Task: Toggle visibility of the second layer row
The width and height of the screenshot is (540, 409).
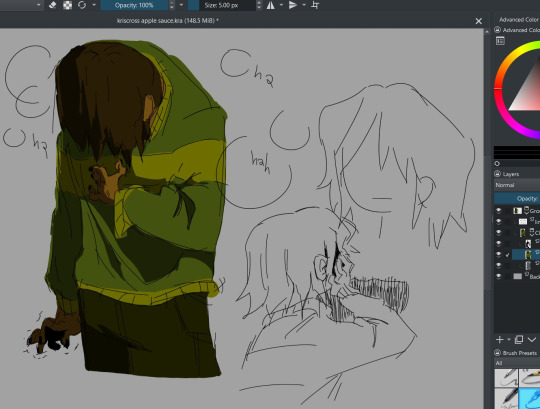Action: tap(498, 221)
